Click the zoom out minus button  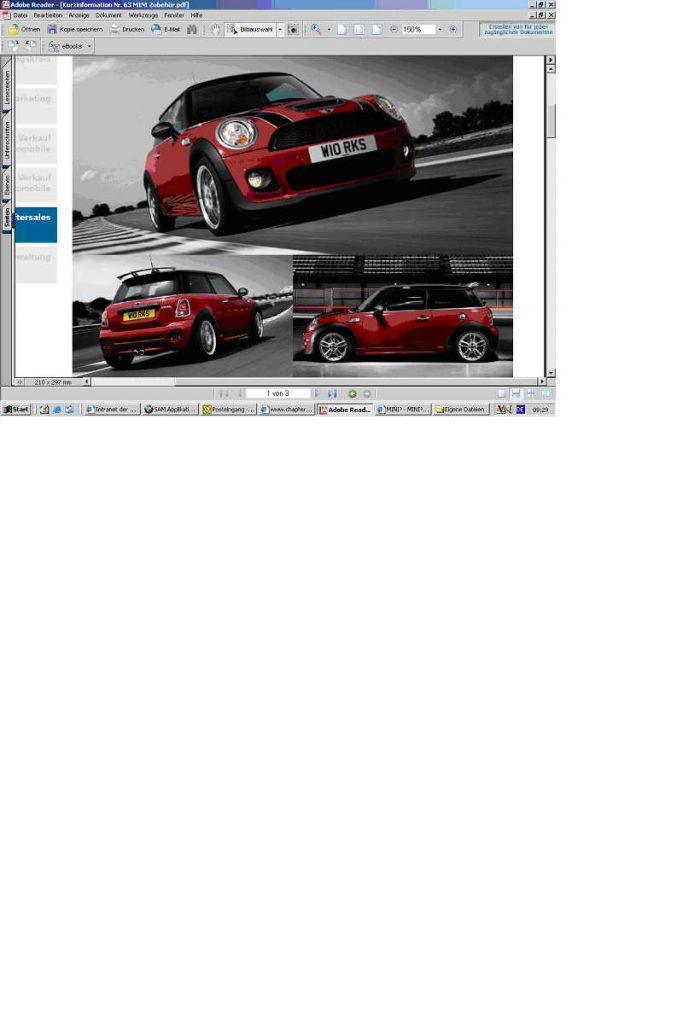point(394,29)
